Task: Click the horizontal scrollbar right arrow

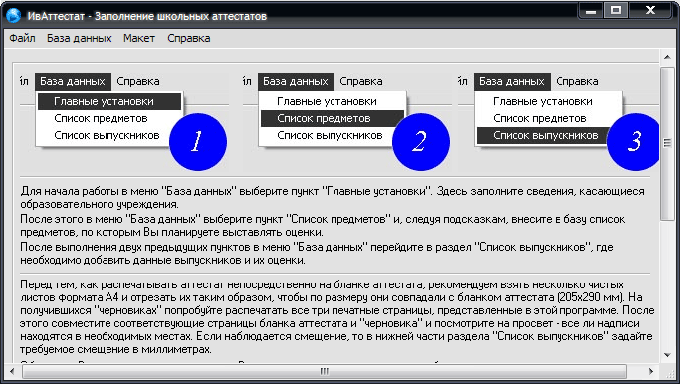Action: coord(651,371)
